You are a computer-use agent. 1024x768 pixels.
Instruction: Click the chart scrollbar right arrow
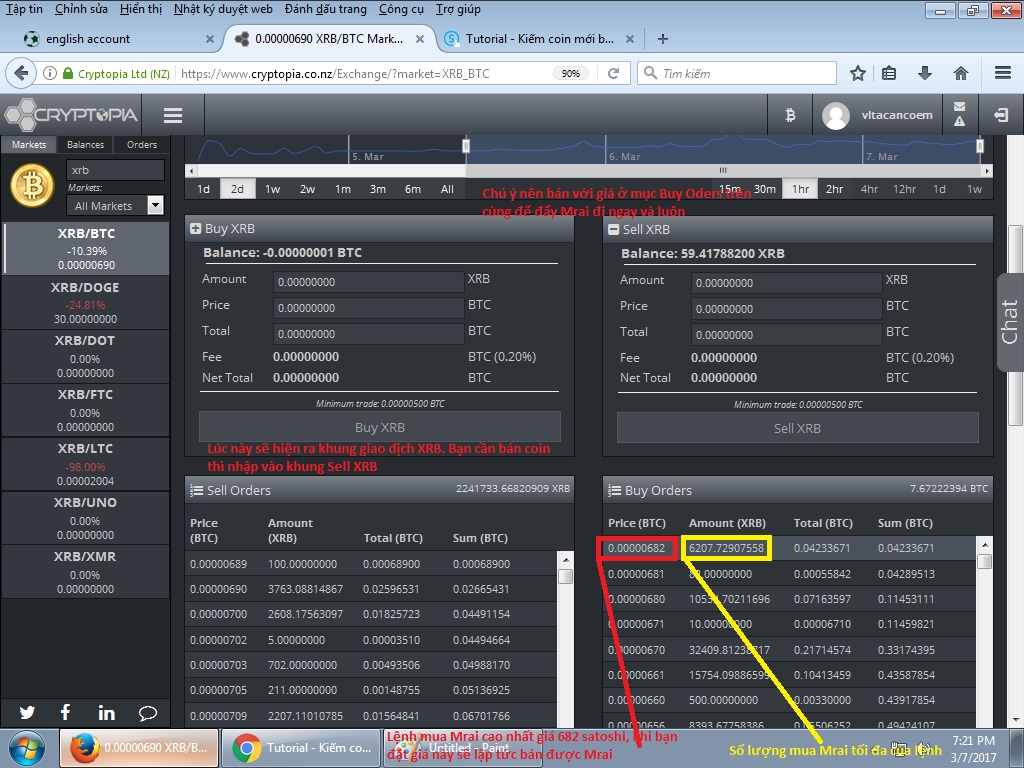pyautogui.click(x=987, y=170)
